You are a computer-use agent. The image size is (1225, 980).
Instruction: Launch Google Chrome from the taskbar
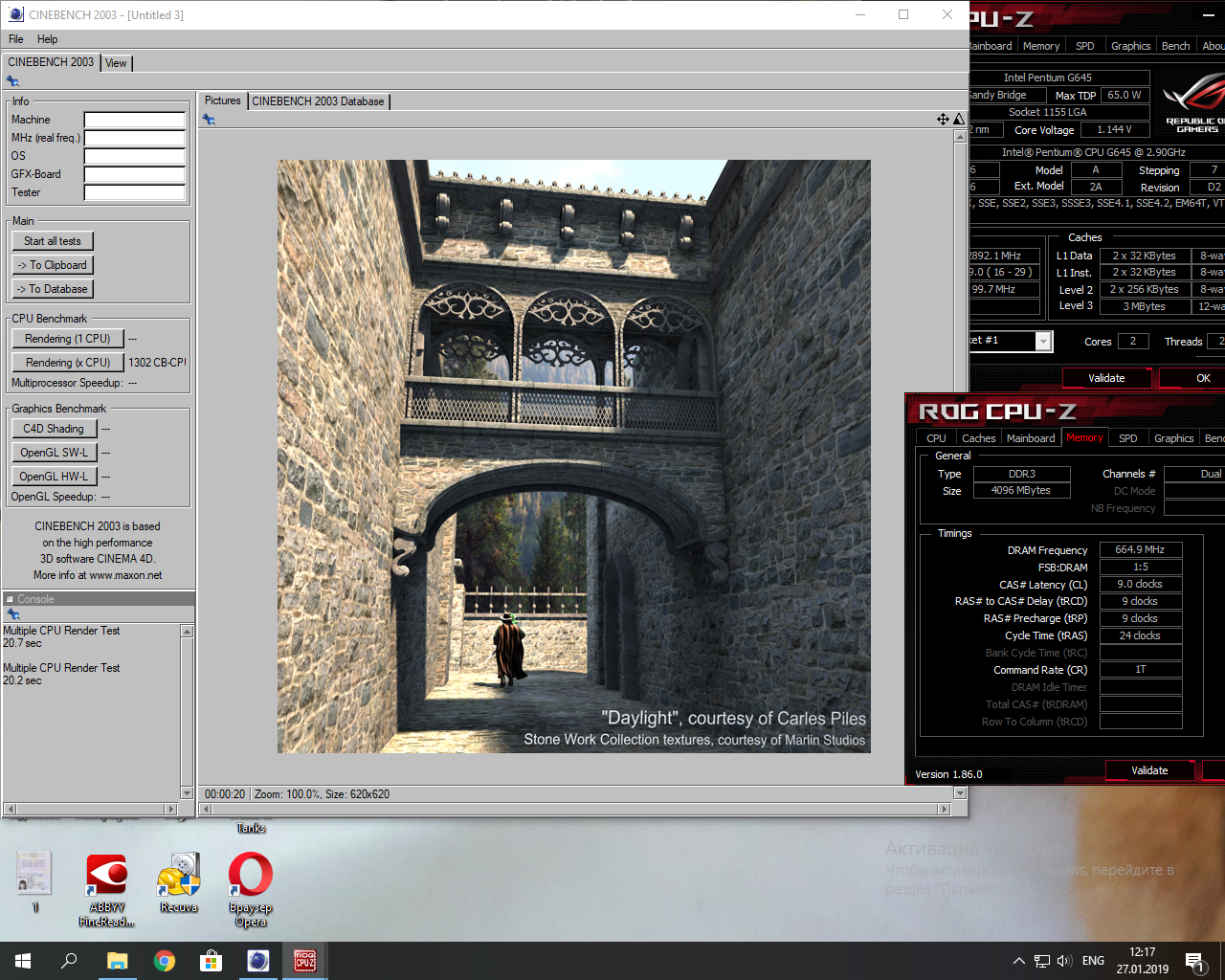pyautogui.click(x=165, y=961)
